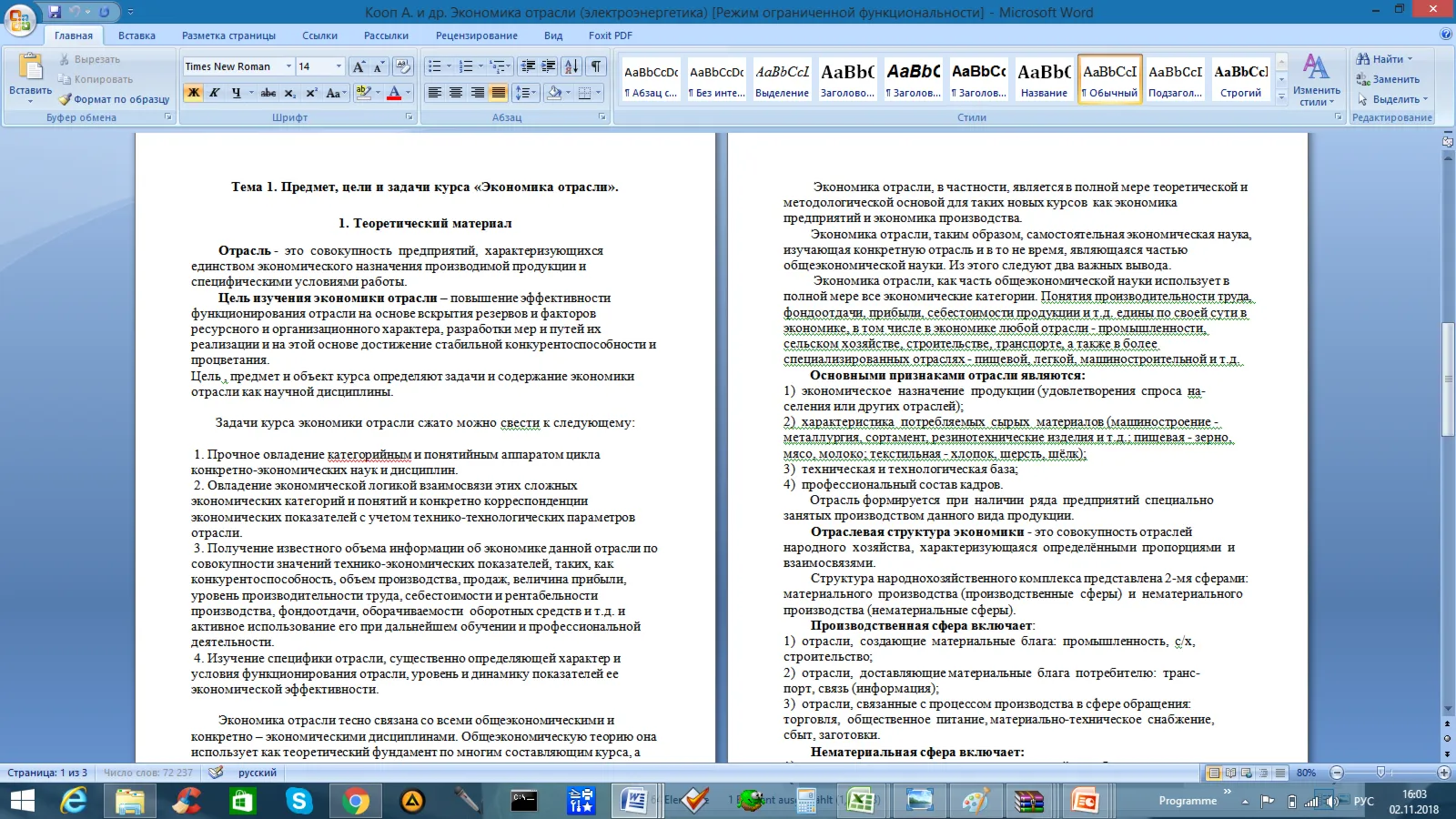Toggle justify alignment button
The height and width of the screenshot is (819, 1456).
[499, 93]
